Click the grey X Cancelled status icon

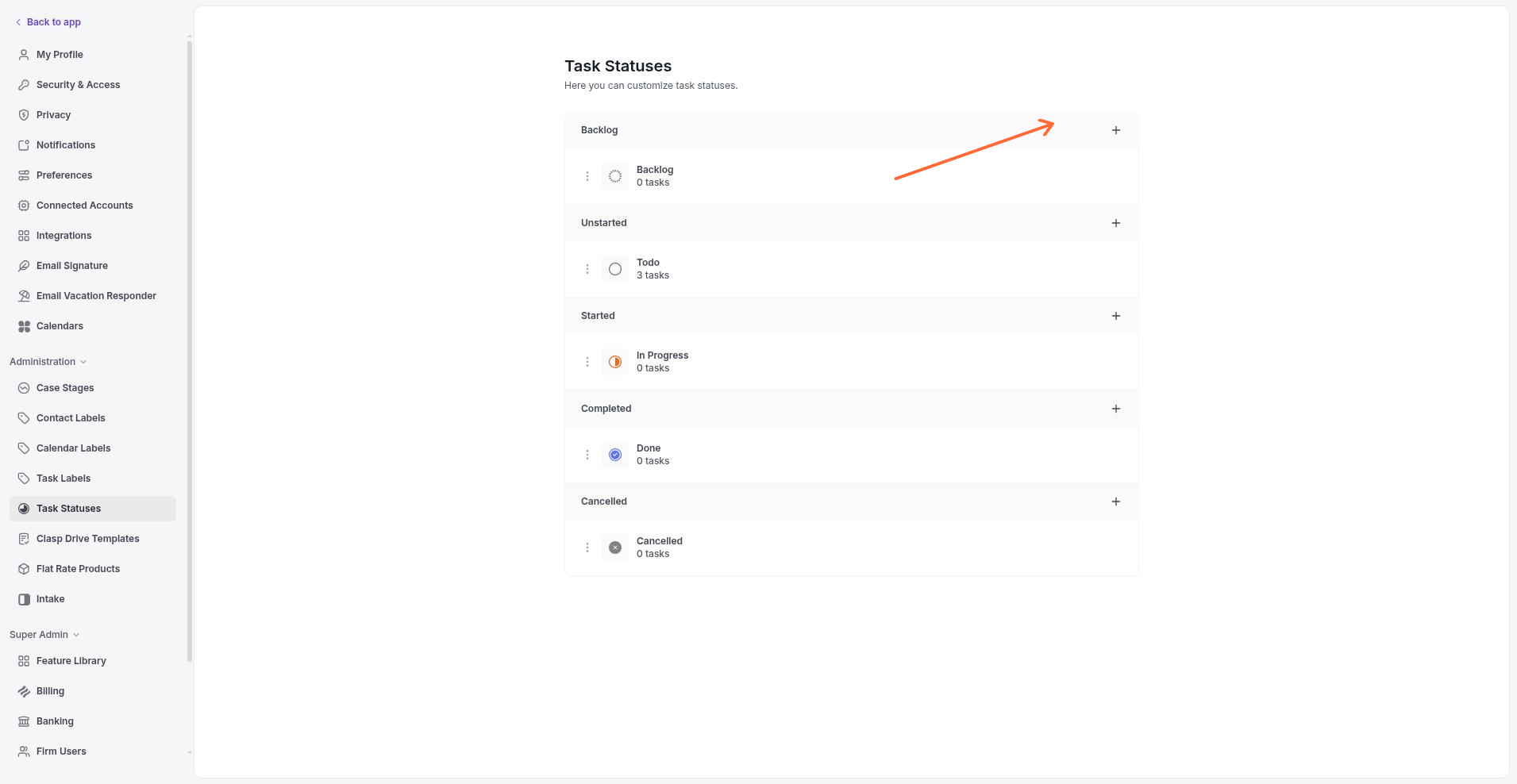click(x=615, y=548)
